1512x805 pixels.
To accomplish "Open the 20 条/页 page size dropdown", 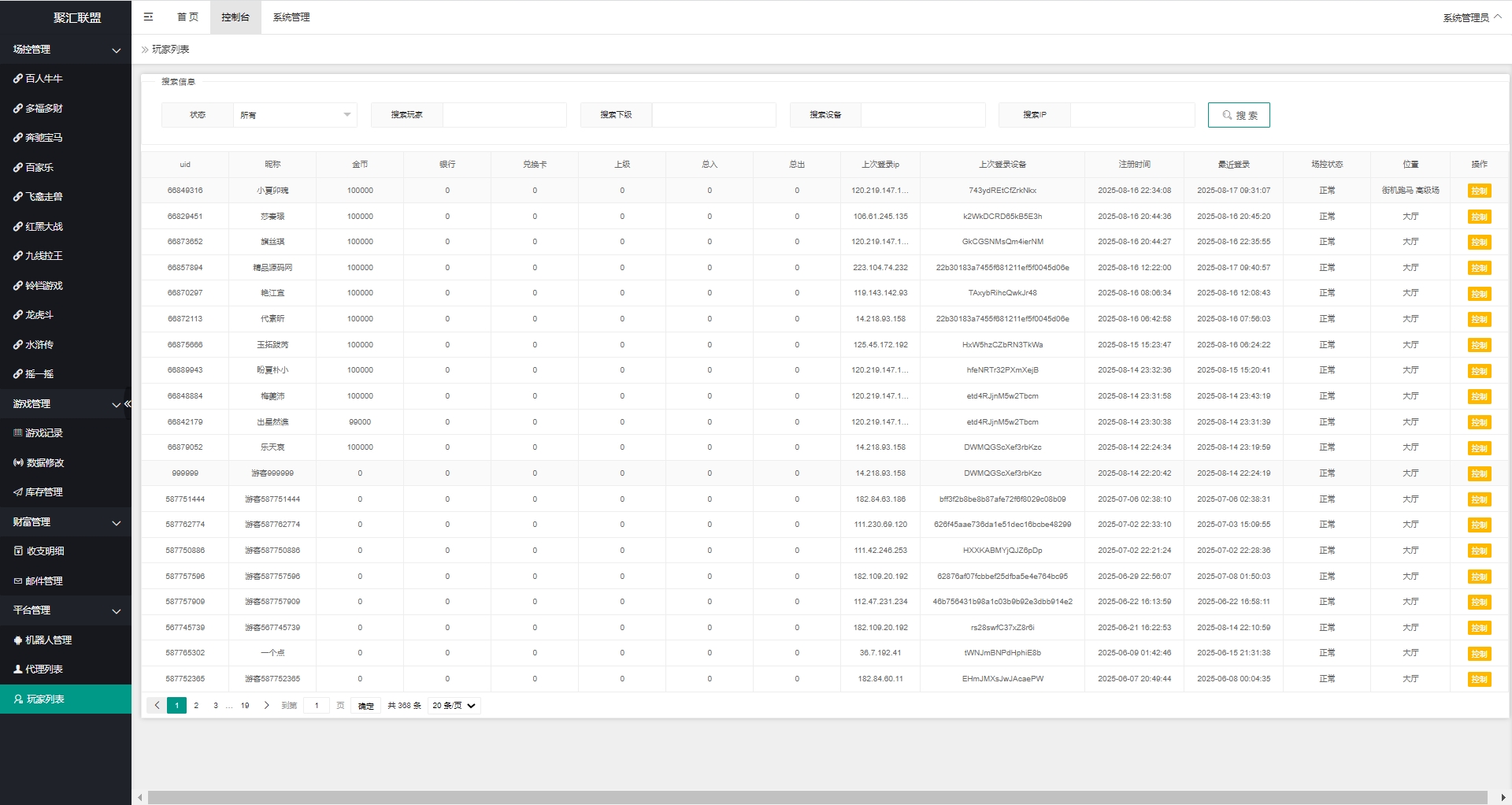I will pyautogui.click(x=454, y=706).
